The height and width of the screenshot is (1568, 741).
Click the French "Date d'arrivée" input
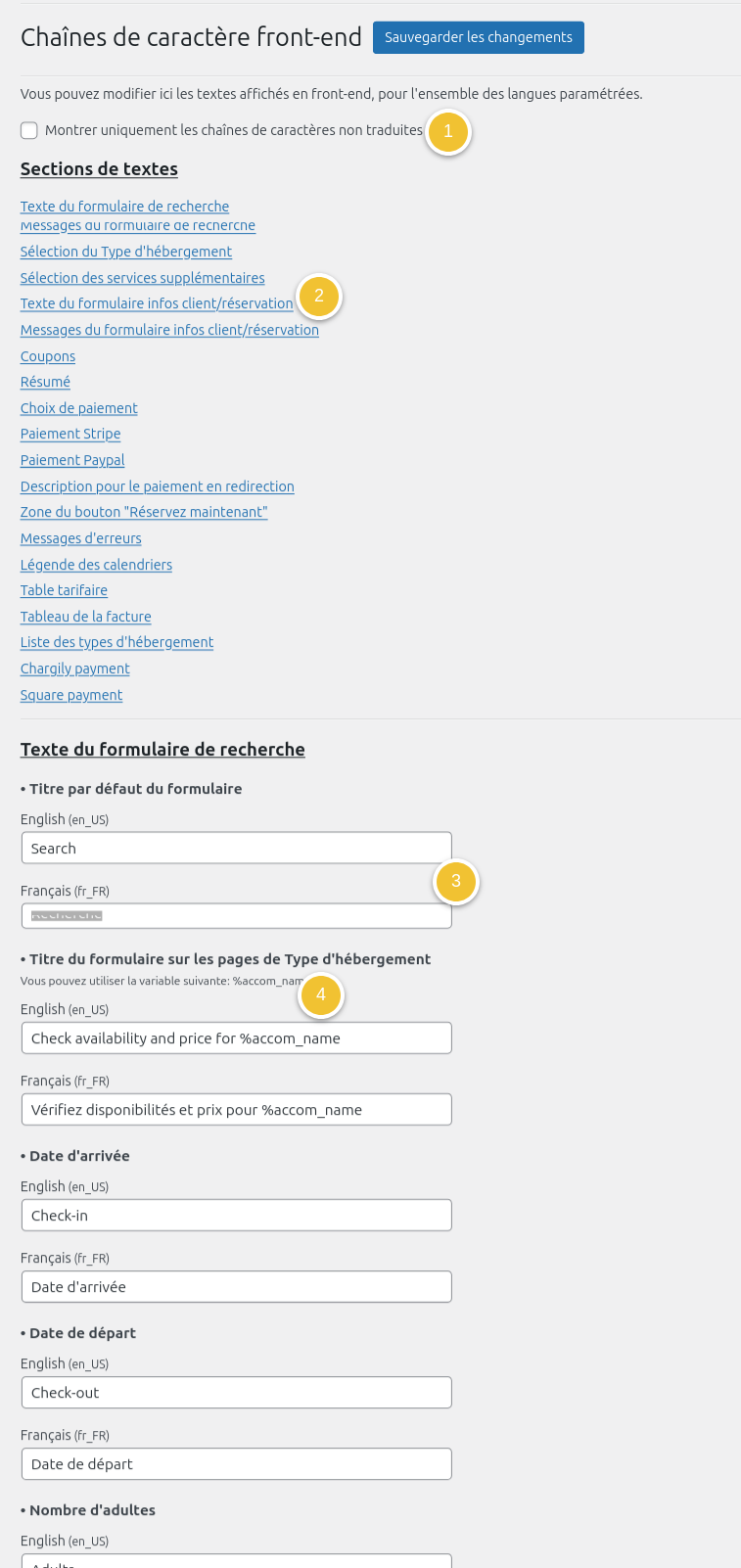click(x=236, y=1287)
